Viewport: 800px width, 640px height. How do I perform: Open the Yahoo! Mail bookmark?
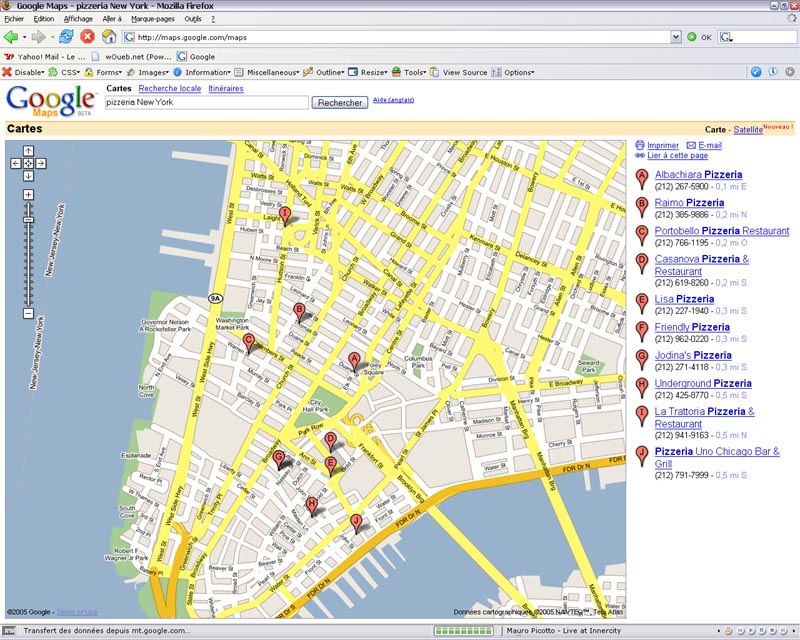pos(45,57)
